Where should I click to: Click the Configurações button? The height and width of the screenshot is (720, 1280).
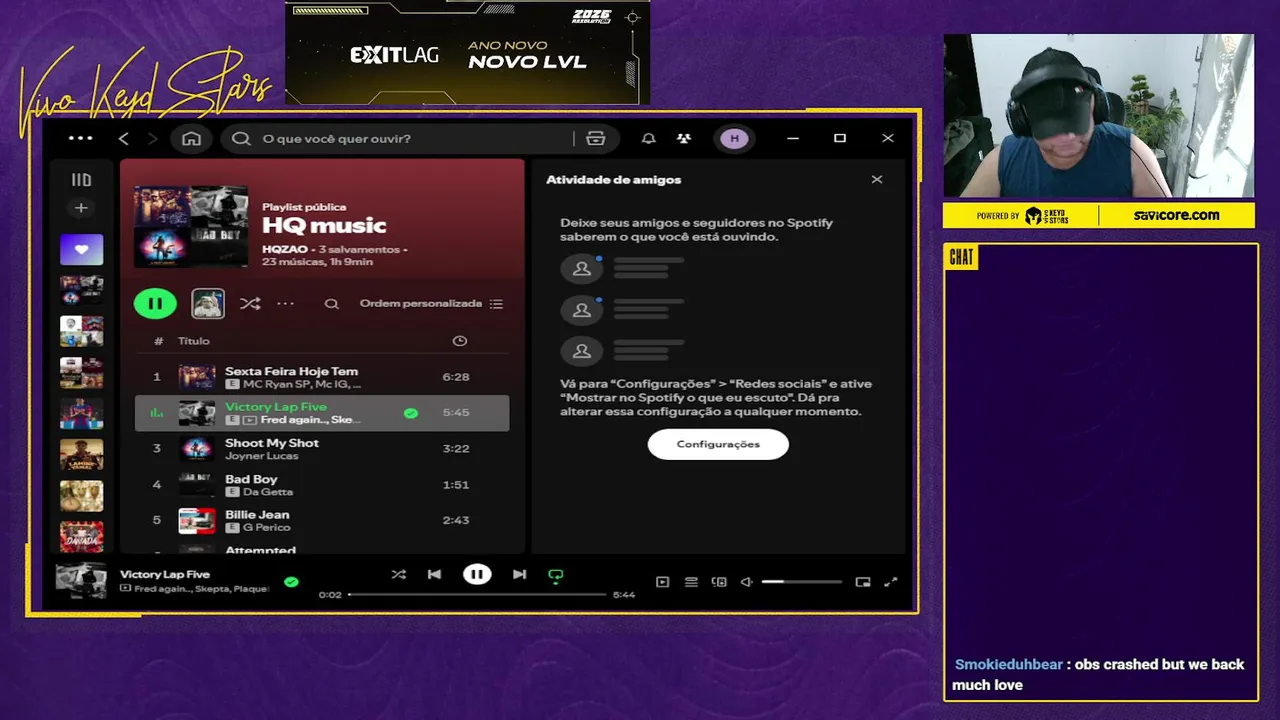pos(718,444)
